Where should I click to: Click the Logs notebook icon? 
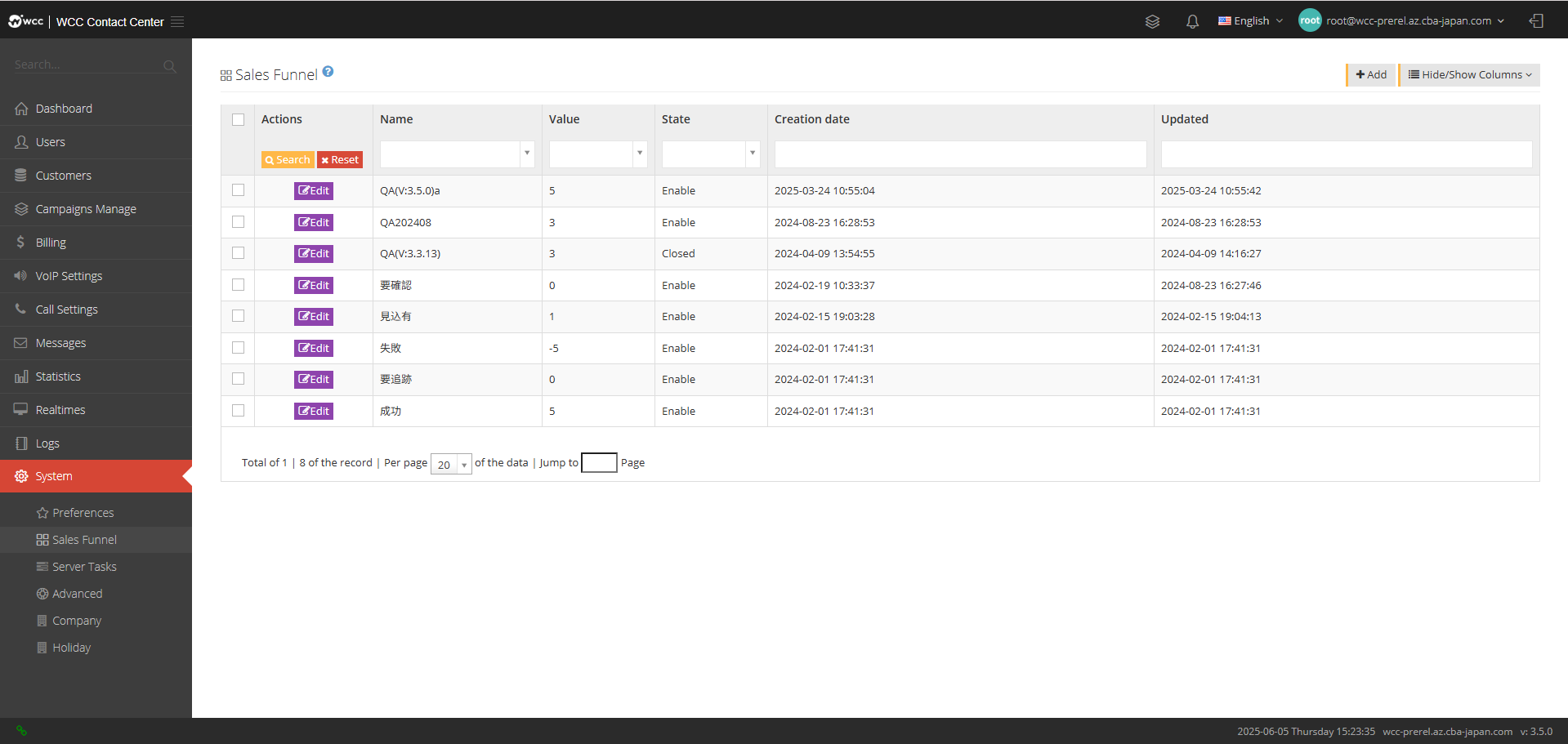21,443
